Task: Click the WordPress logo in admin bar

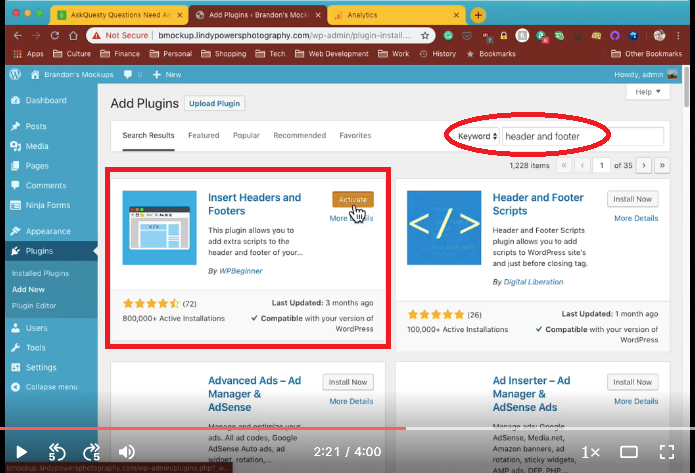Action: (x=15, y=74)
